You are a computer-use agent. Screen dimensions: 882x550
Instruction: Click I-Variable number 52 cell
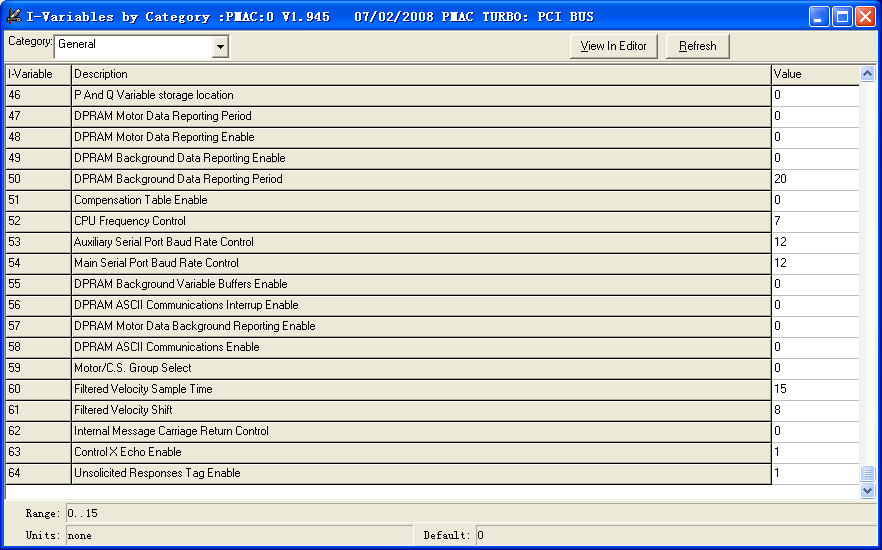pos(38,221)
